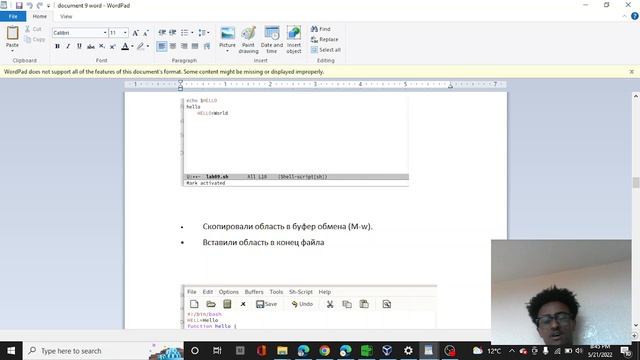The height and width of the screenshot is (360, 640).
Task: Undo the last action in the quick access toolbar
Action: click(29, 5)
